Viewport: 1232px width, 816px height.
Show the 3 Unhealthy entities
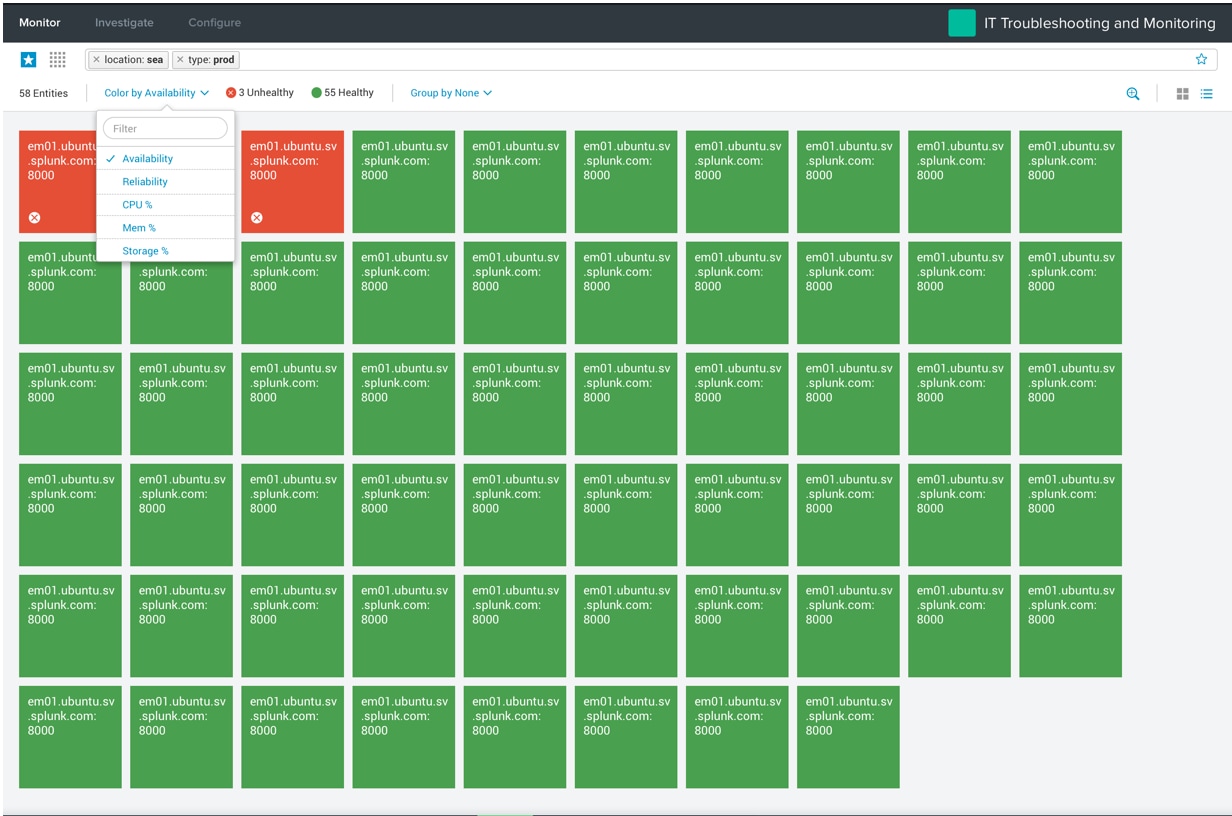[260, 93]
